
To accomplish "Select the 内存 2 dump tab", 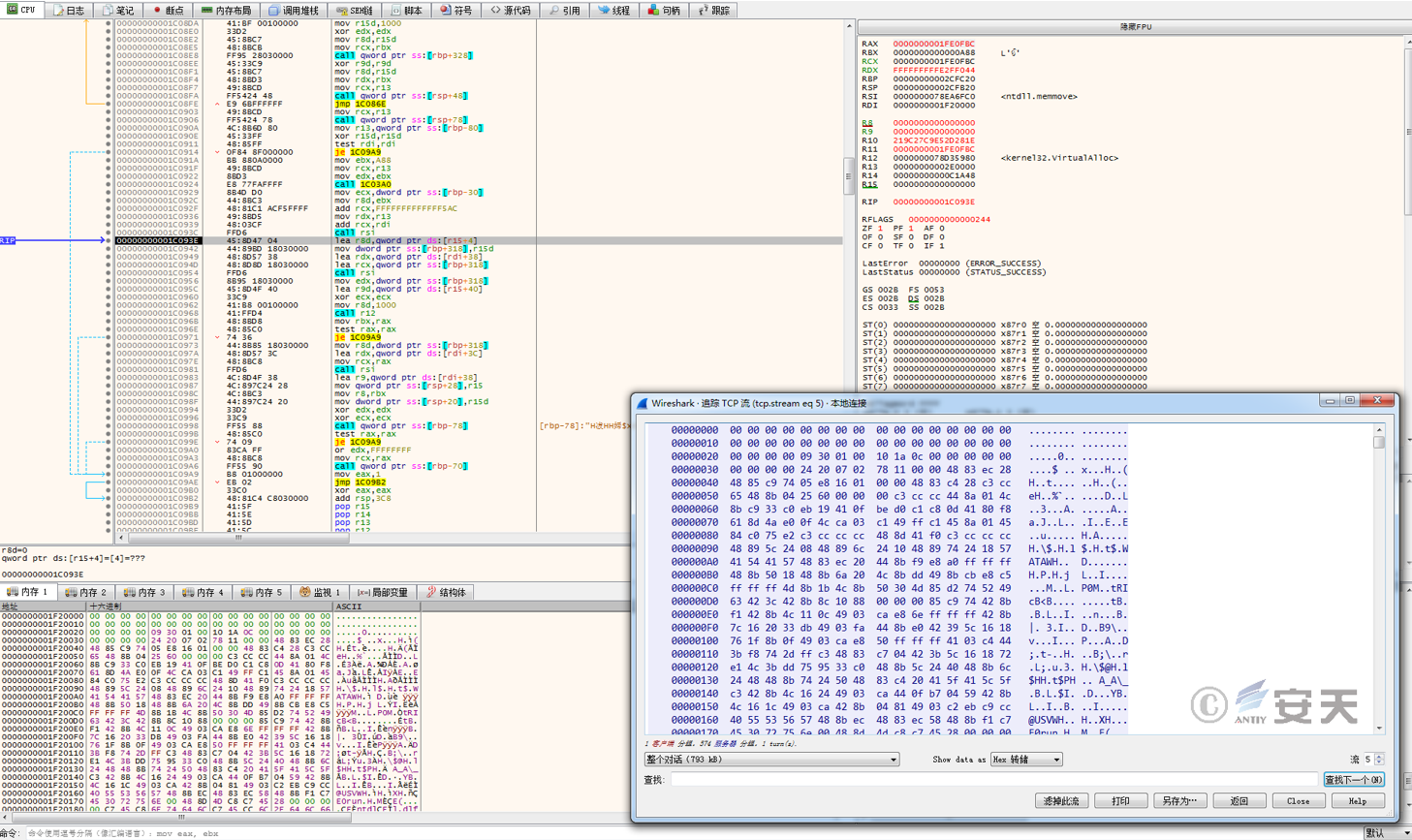I will [86, 592].
